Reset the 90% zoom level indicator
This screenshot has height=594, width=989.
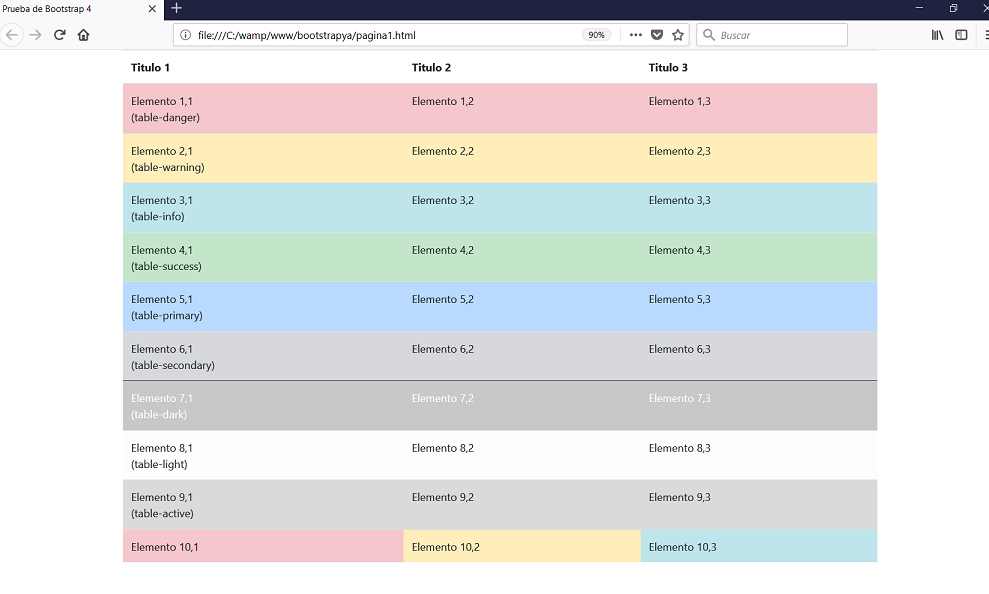596,35
